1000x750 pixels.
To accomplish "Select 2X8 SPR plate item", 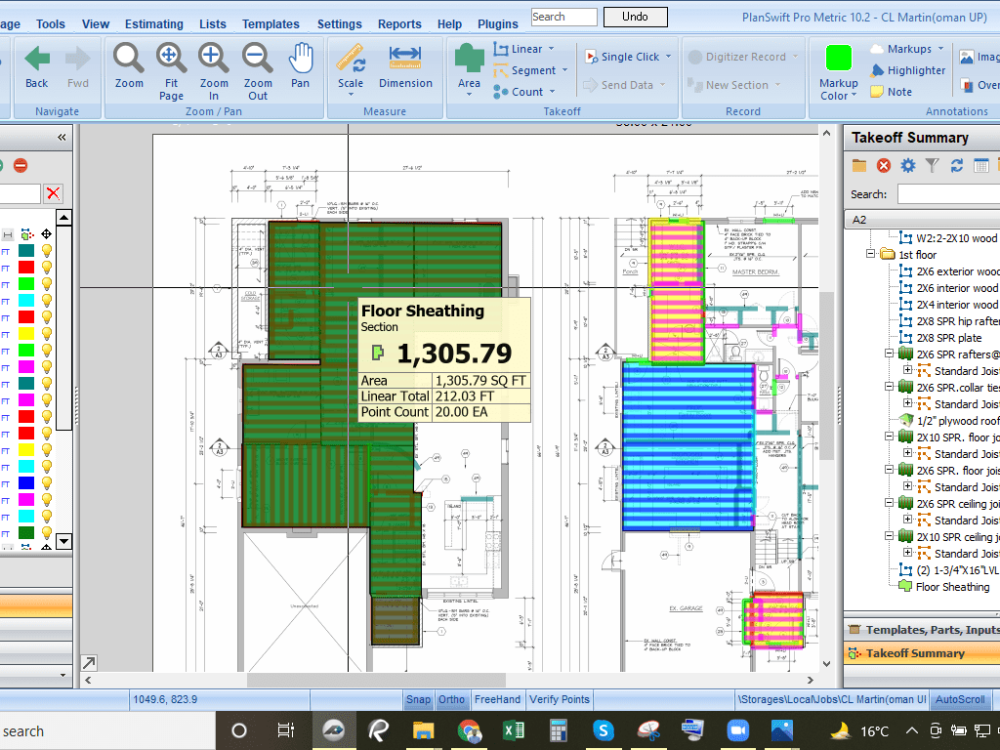I will point(949,338).
